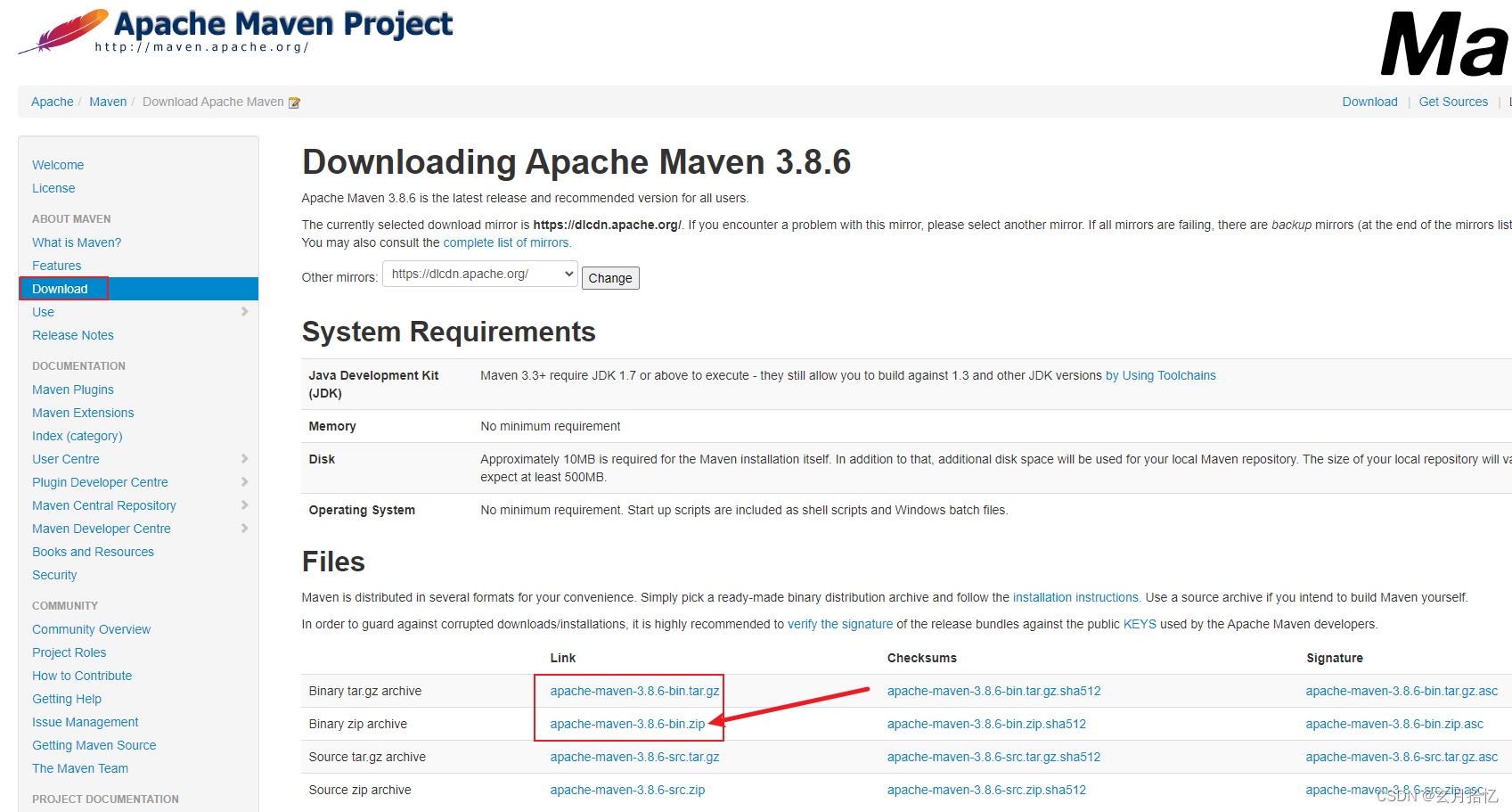Open Index (category) link
The image size is (1512, 812).
click(78, 436)
